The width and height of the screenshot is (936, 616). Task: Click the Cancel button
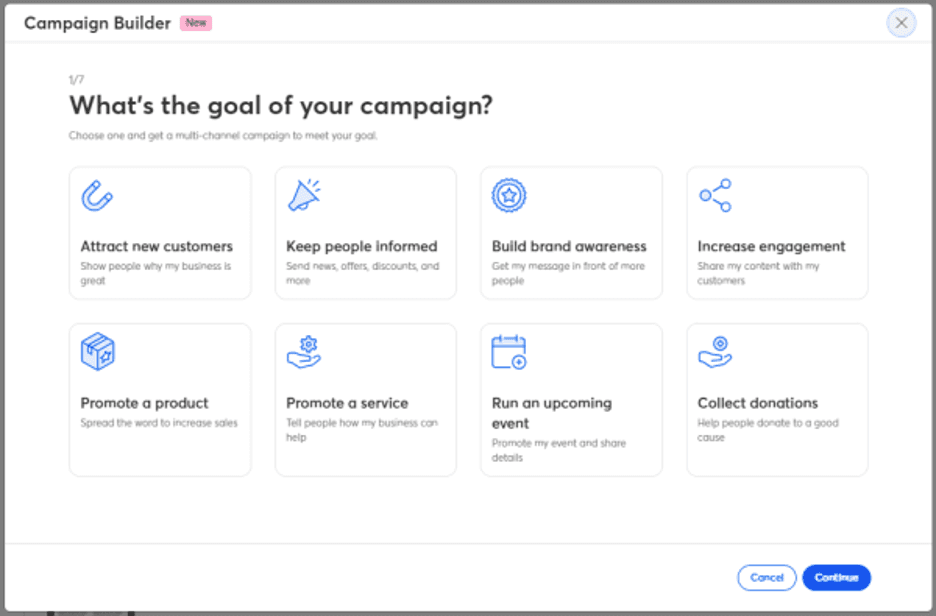(x=767, y=578)
